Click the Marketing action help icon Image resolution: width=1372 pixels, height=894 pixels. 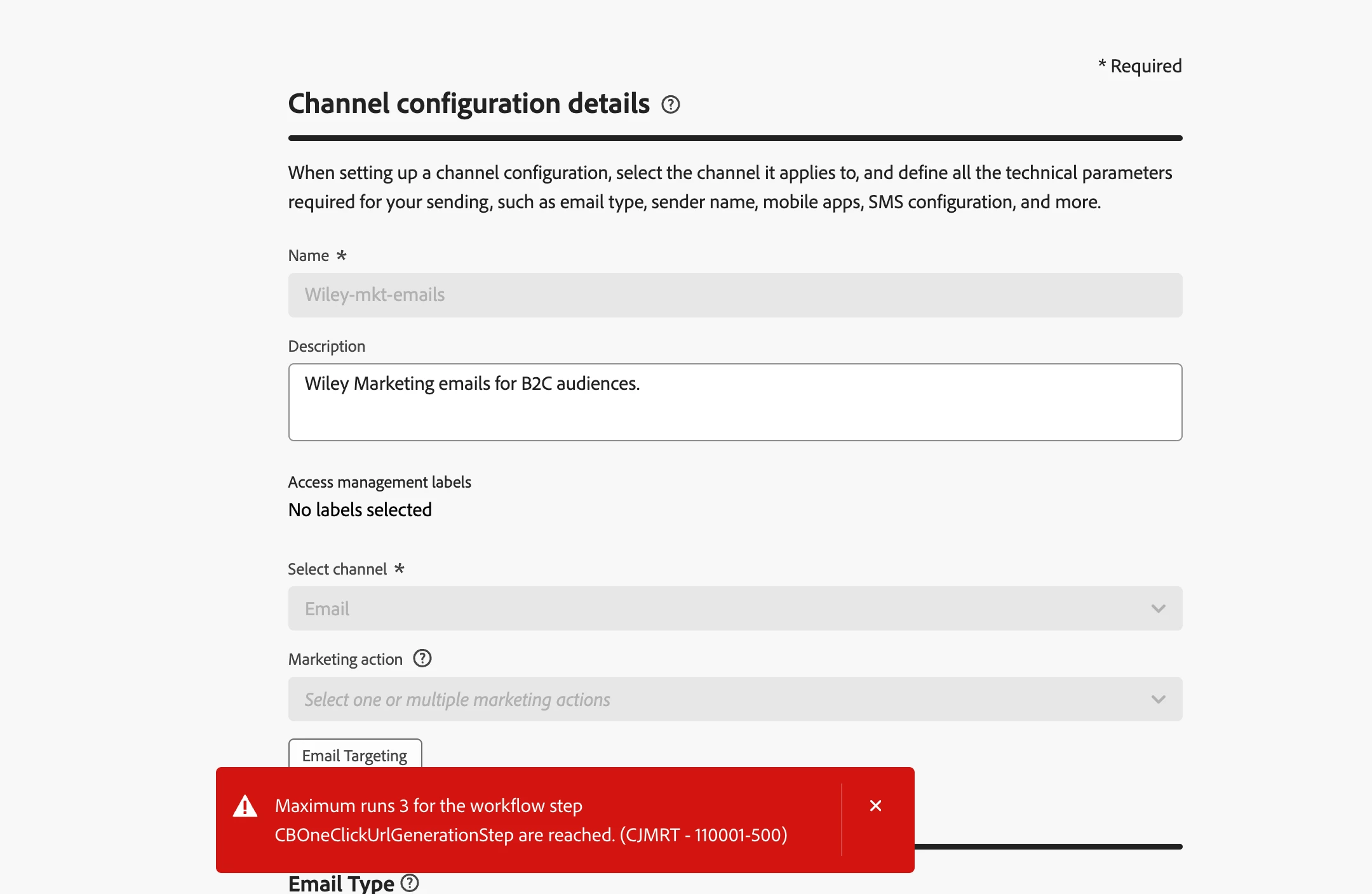point(422,658)
